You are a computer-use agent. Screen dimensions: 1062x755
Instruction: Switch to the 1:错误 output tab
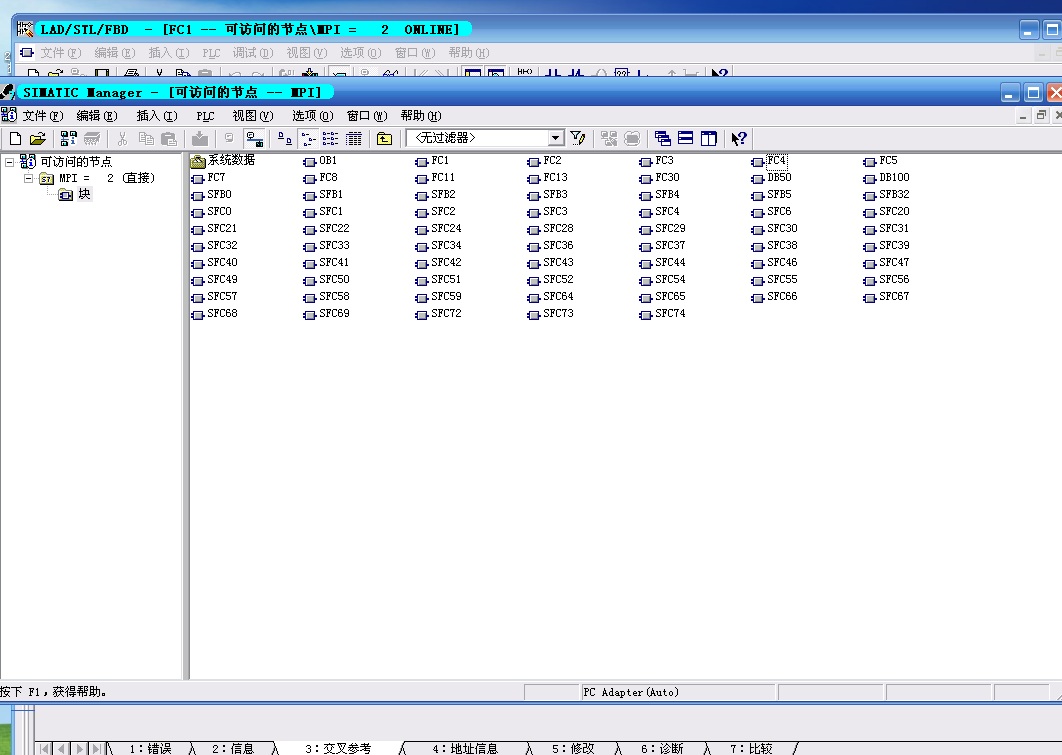150,748
